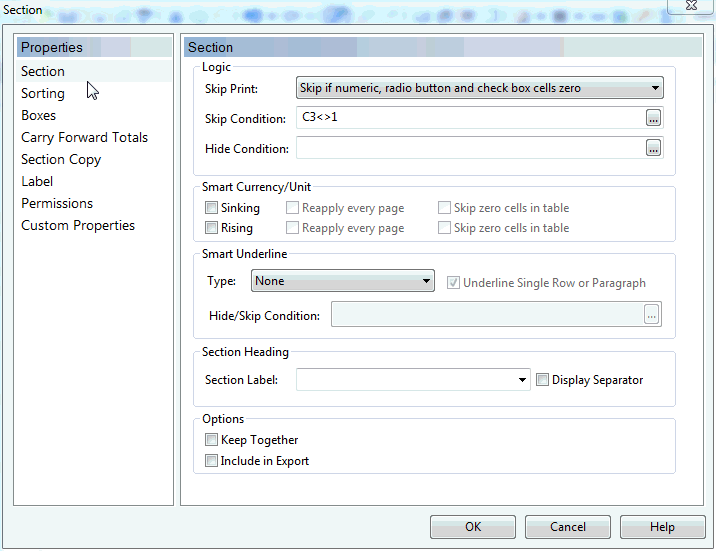
Task: Switch to the Permissions page
Action: coord(57,204)
